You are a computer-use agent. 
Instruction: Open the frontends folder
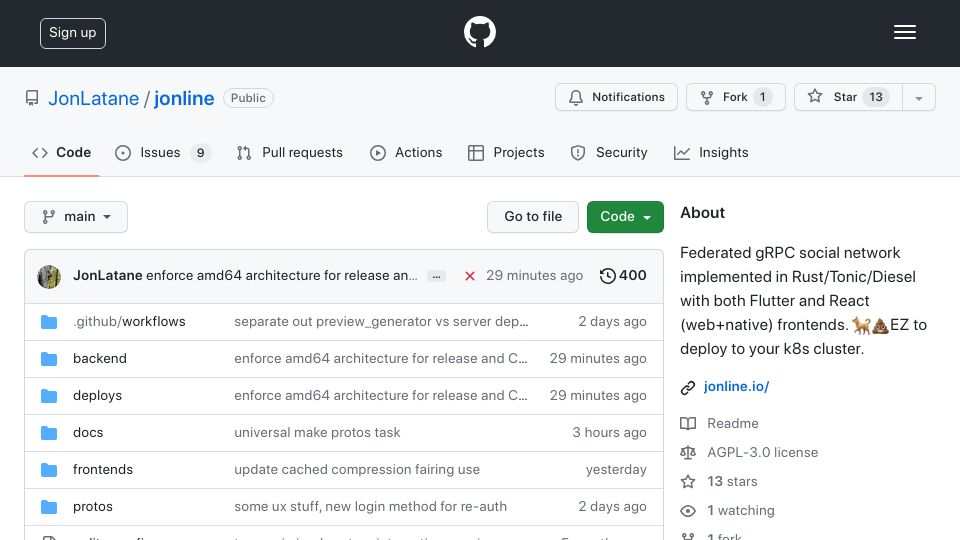pyautogui.click(x=103, y=470)
